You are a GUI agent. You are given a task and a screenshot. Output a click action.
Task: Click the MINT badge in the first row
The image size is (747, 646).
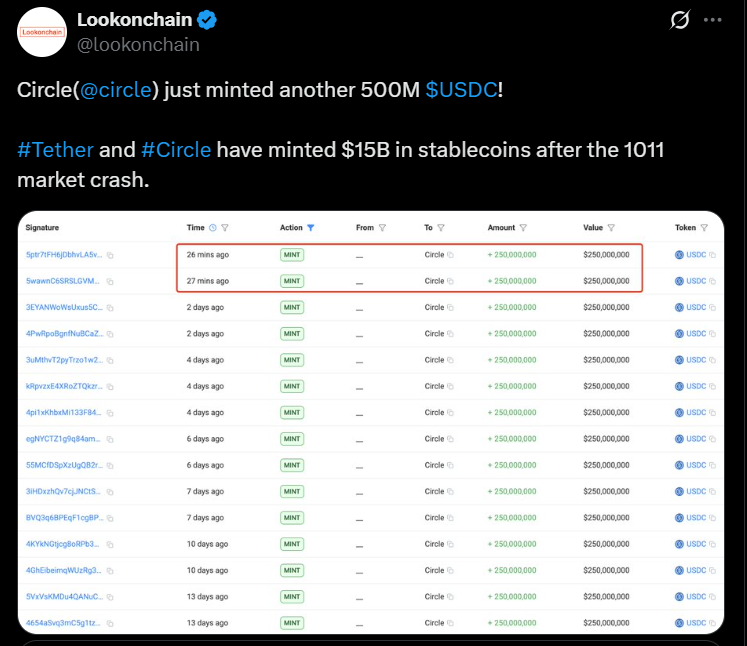click(292, 255)
